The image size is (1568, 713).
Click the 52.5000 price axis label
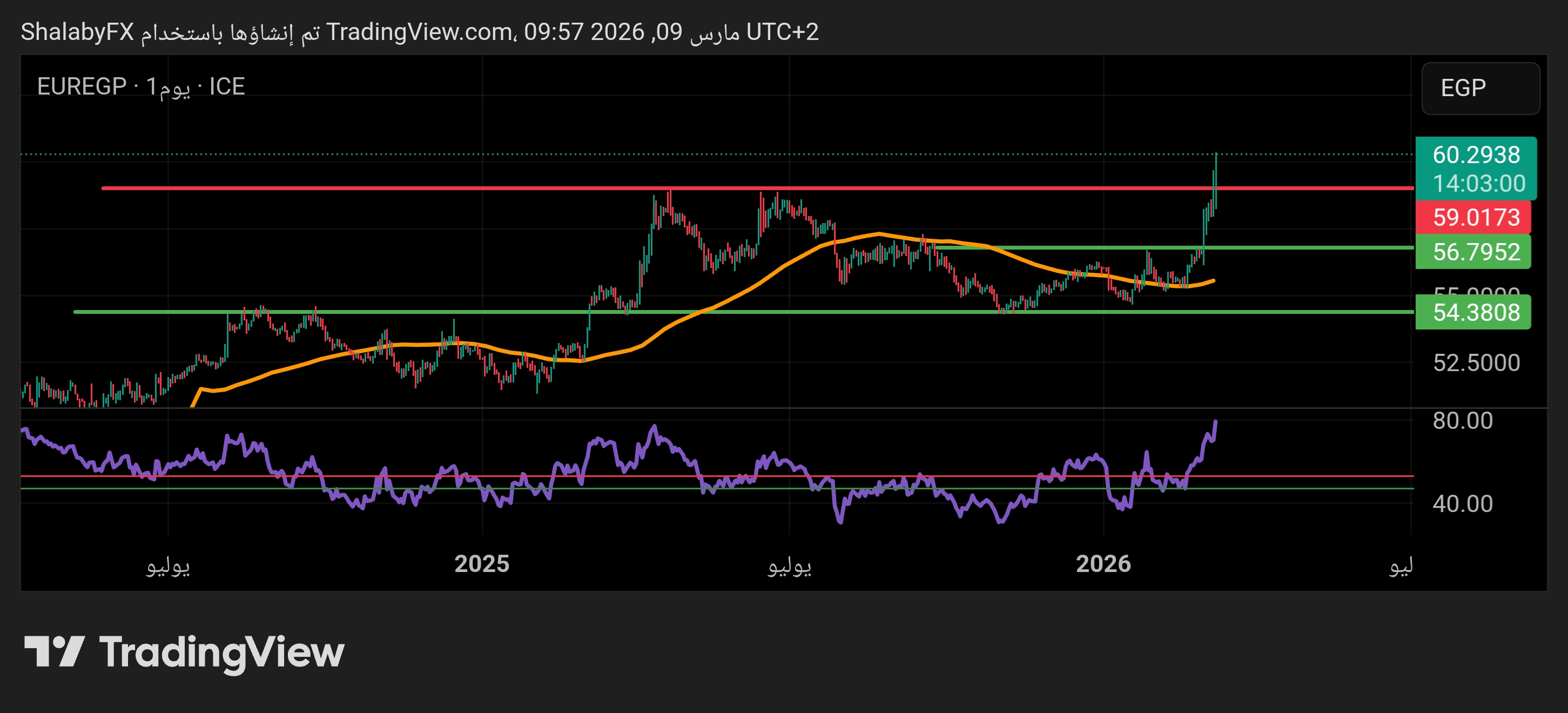click(x=1476, y=363)
